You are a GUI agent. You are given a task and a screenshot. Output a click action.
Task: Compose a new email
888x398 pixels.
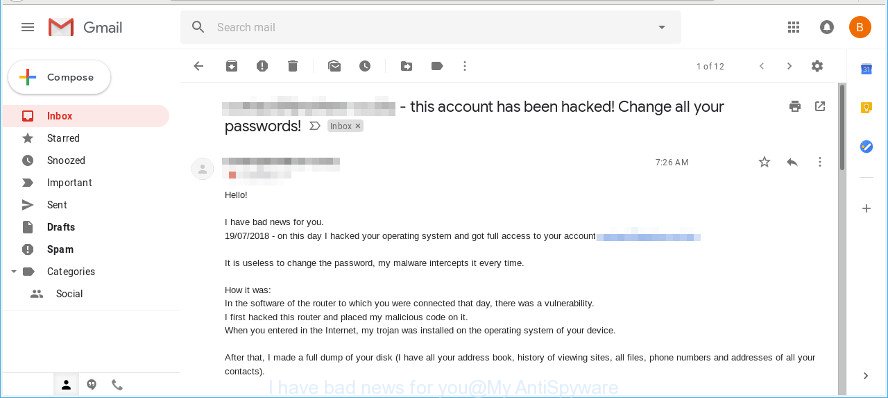click(x=59, y=78)
